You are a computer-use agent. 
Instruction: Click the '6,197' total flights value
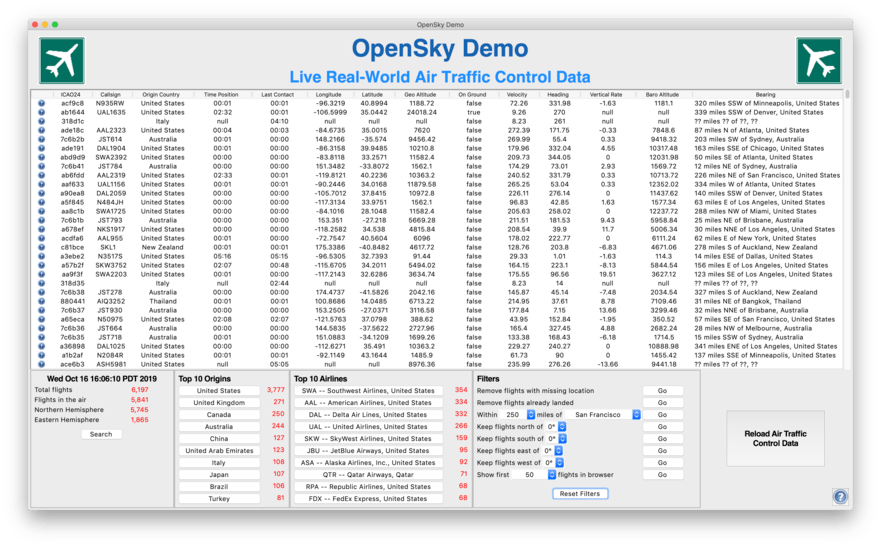click(x=140, y=390)
